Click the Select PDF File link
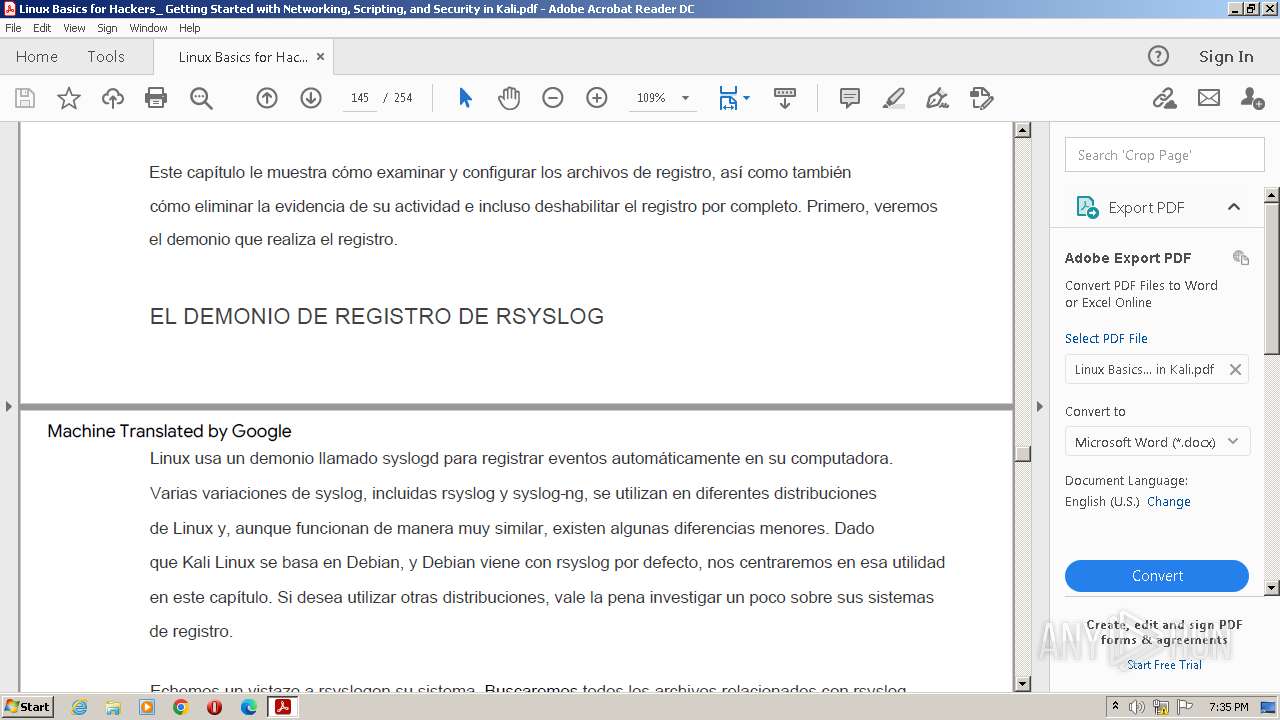The width and height of the screenshot is (1280, 720). (1106, 338)
